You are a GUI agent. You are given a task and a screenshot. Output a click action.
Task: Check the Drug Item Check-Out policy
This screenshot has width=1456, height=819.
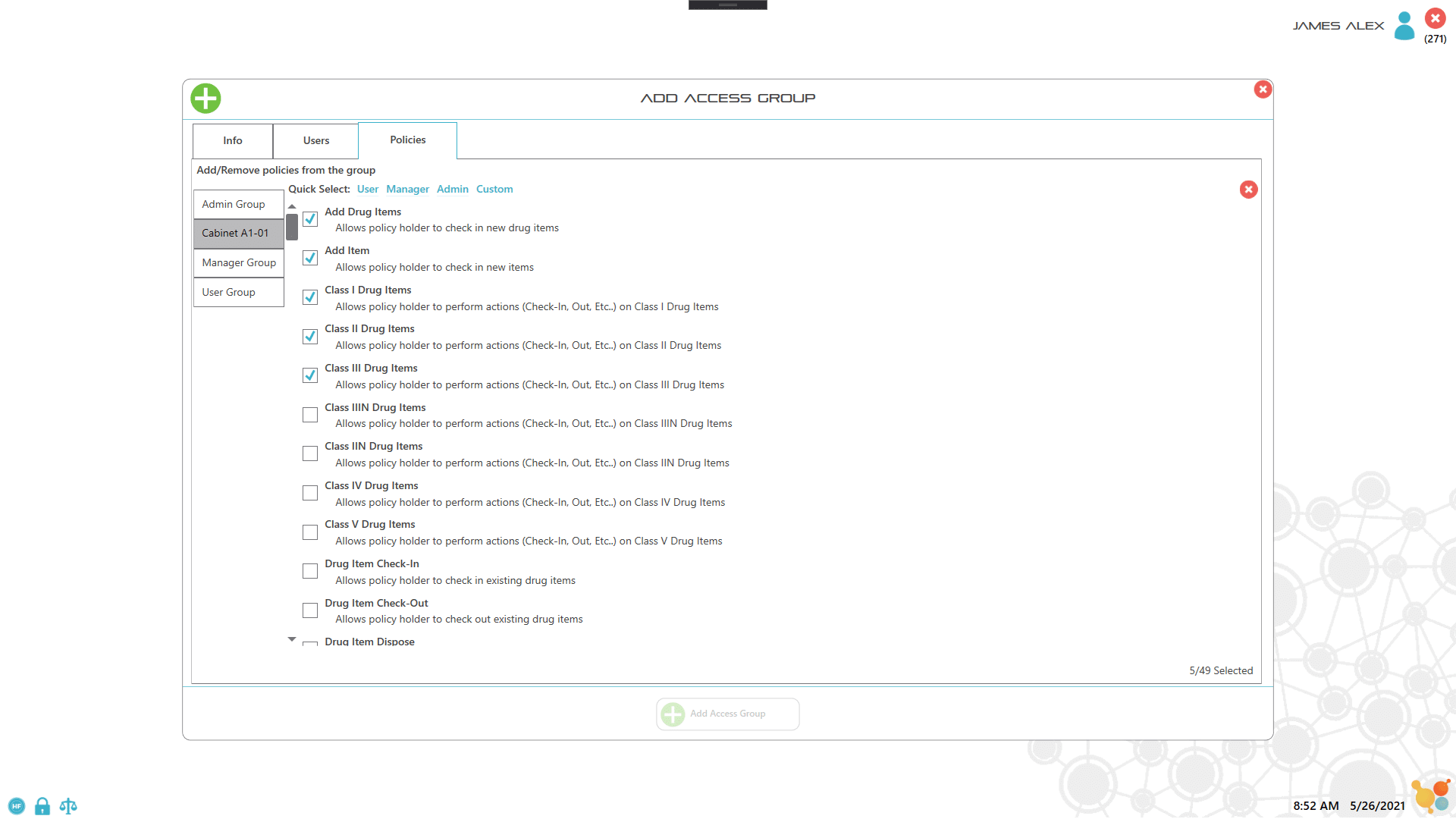310,610
